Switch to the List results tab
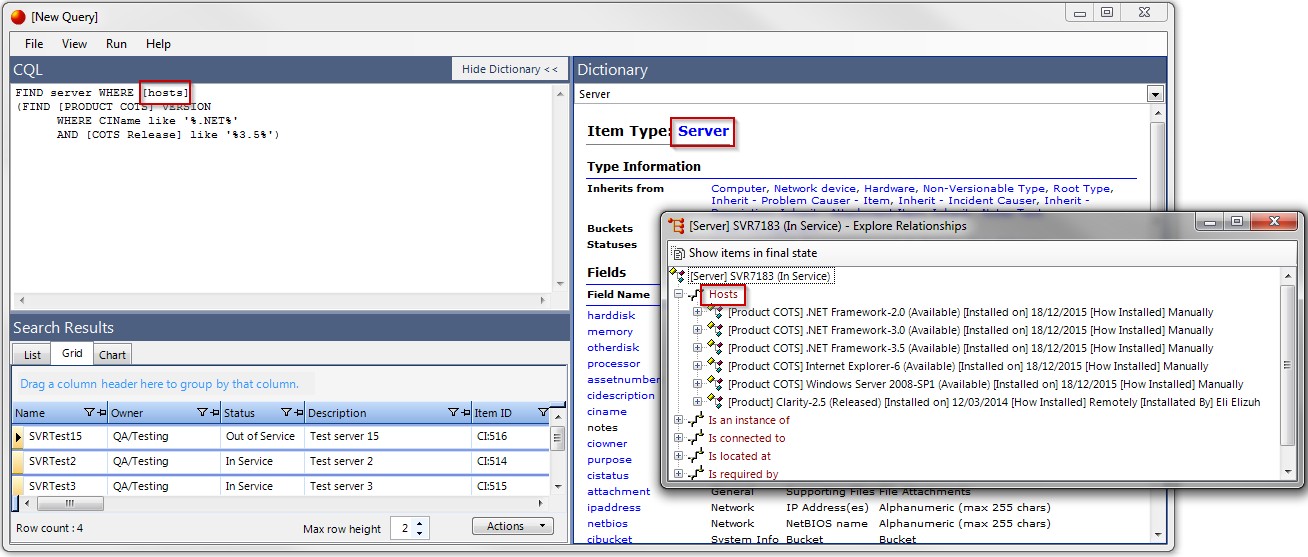Viewport: 1308px width, 557px height. coord(32,355)
